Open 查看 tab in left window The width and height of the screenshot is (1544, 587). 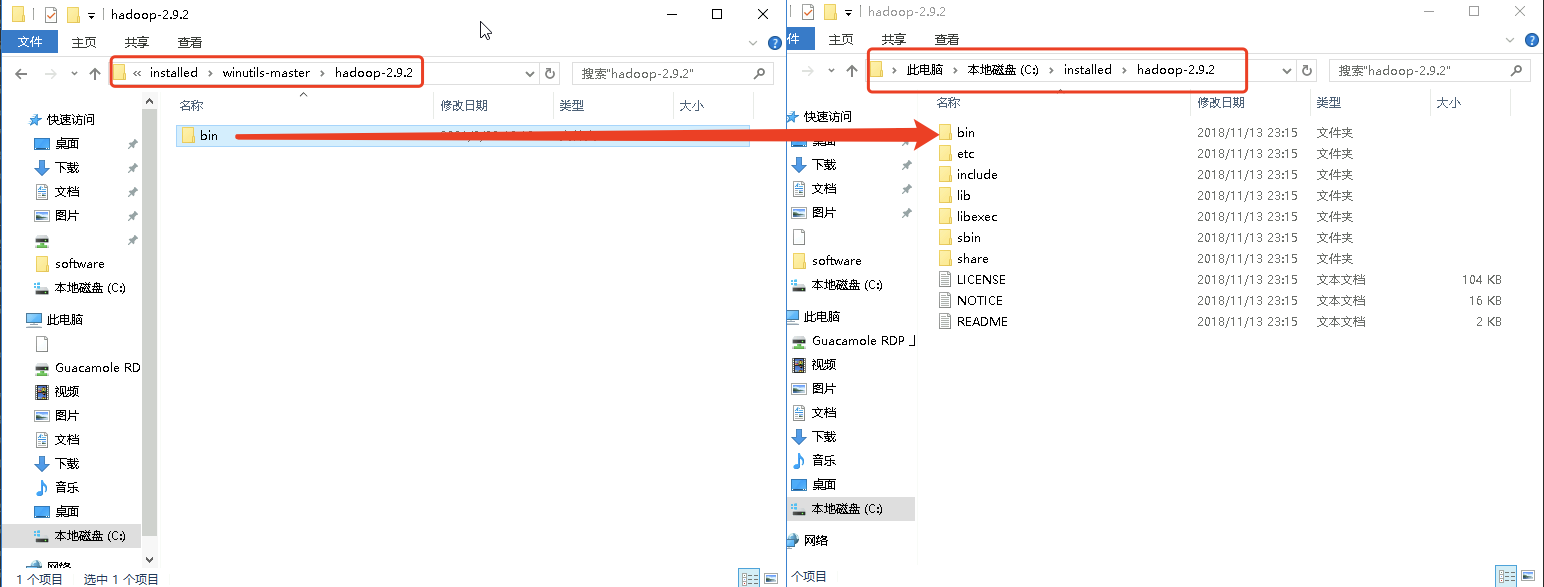click(190, 42)
